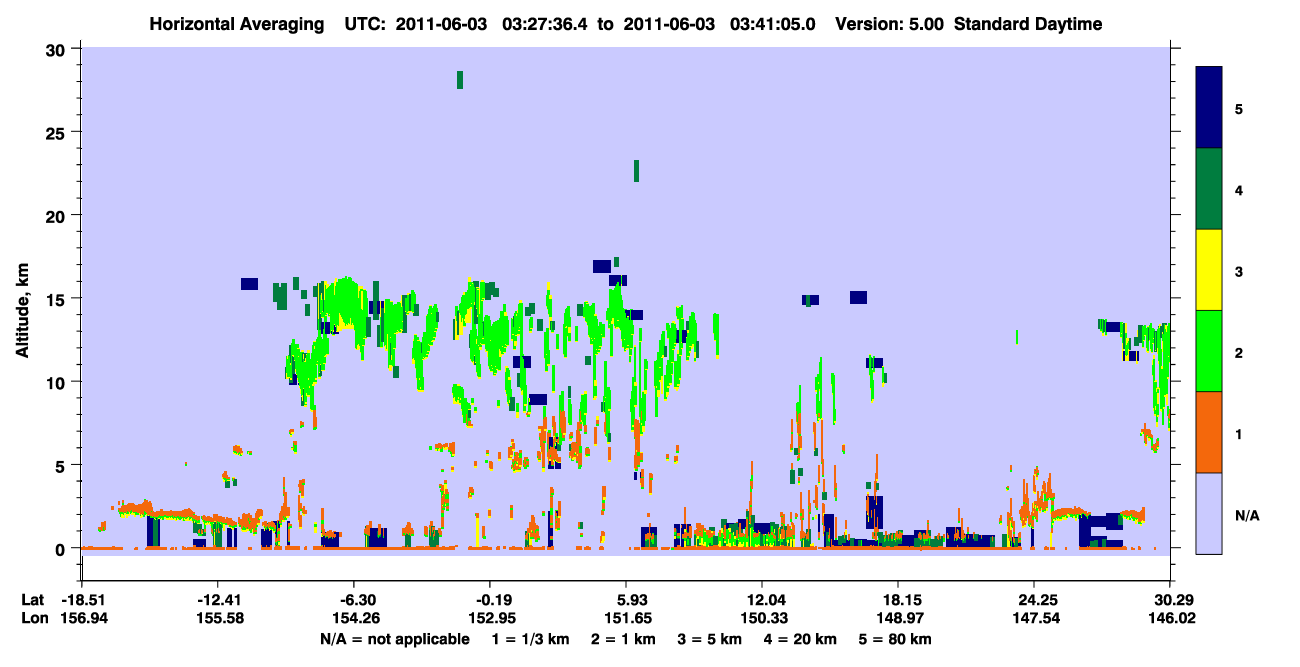Click the Horizontal Averaging title text

237,24
